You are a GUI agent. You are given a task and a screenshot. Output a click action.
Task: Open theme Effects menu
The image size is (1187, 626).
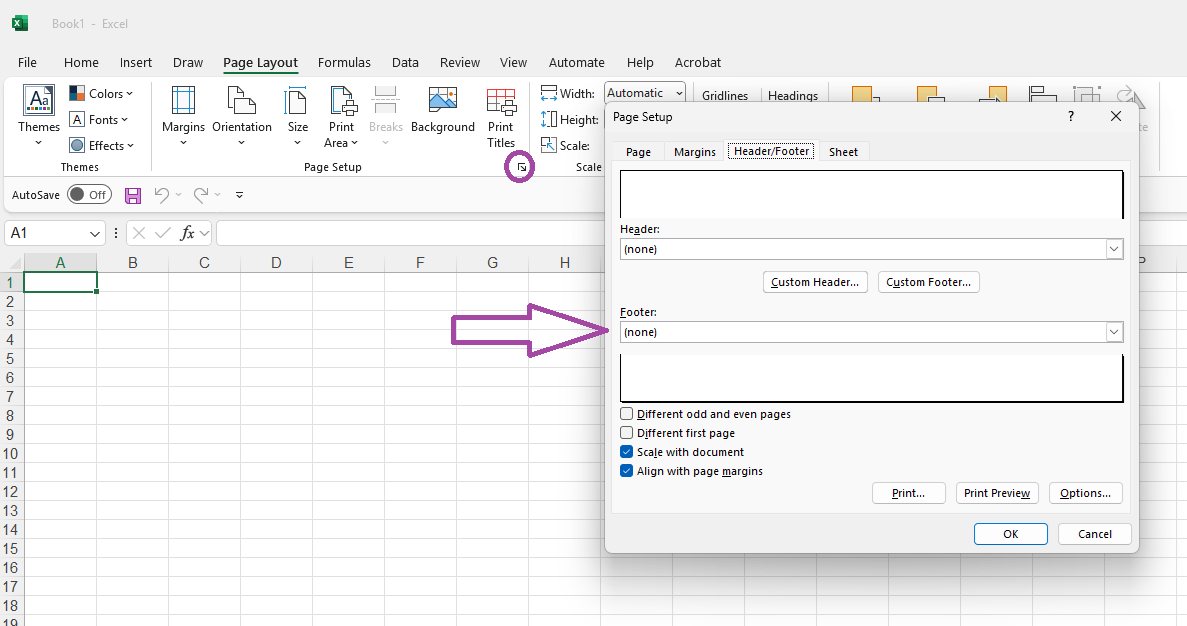click(101, 145)
